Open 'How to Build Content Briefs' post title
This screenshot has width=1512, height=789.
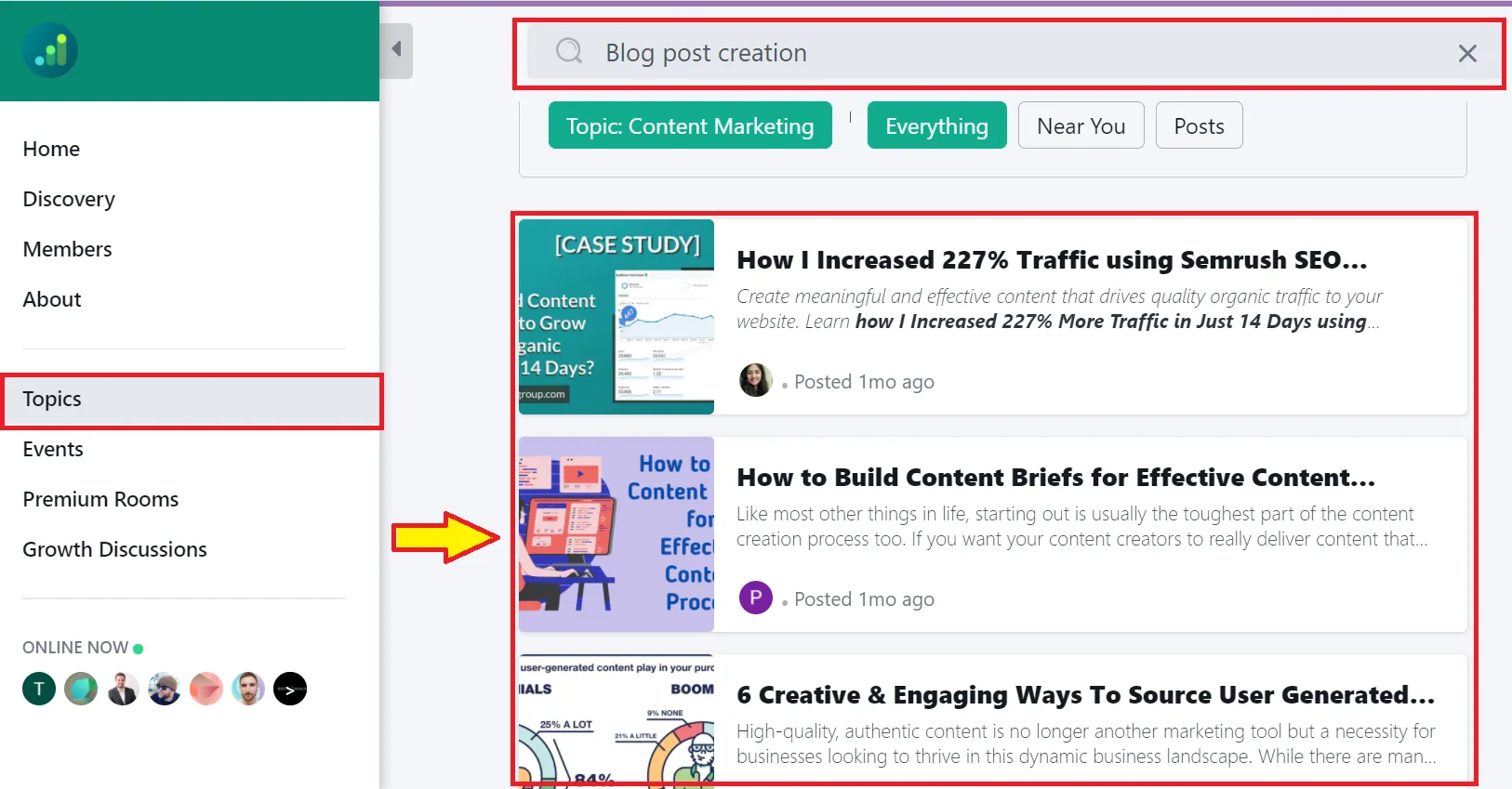pos(1055,478)
